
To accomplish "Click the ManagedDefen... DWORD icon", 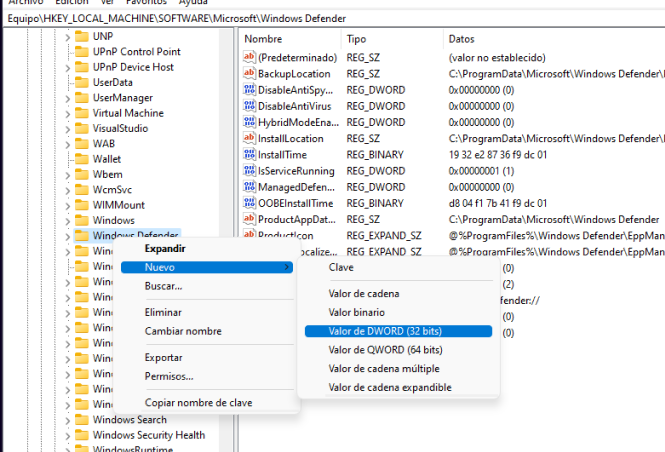I will point(249,187).
